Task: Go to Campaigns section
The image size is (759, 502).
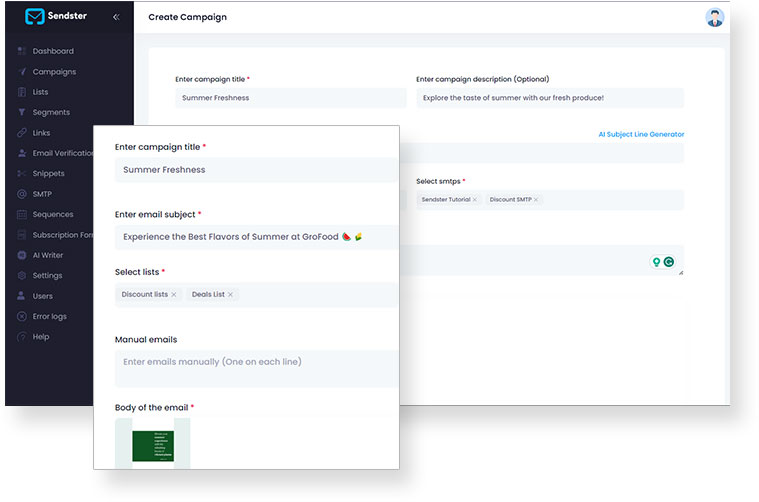Action: click(x=54, y=72)
